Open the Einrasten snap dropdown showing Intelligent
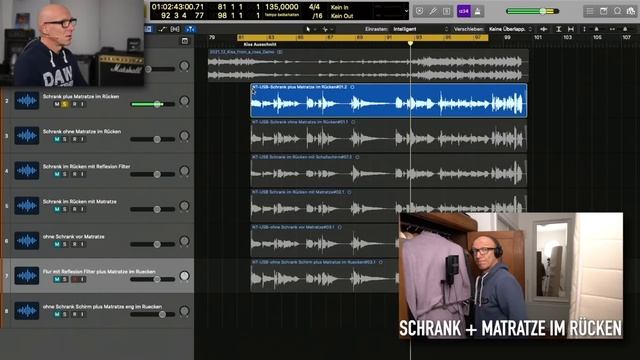The width and height of the screenshot is (640, 360). pos(420,29)
